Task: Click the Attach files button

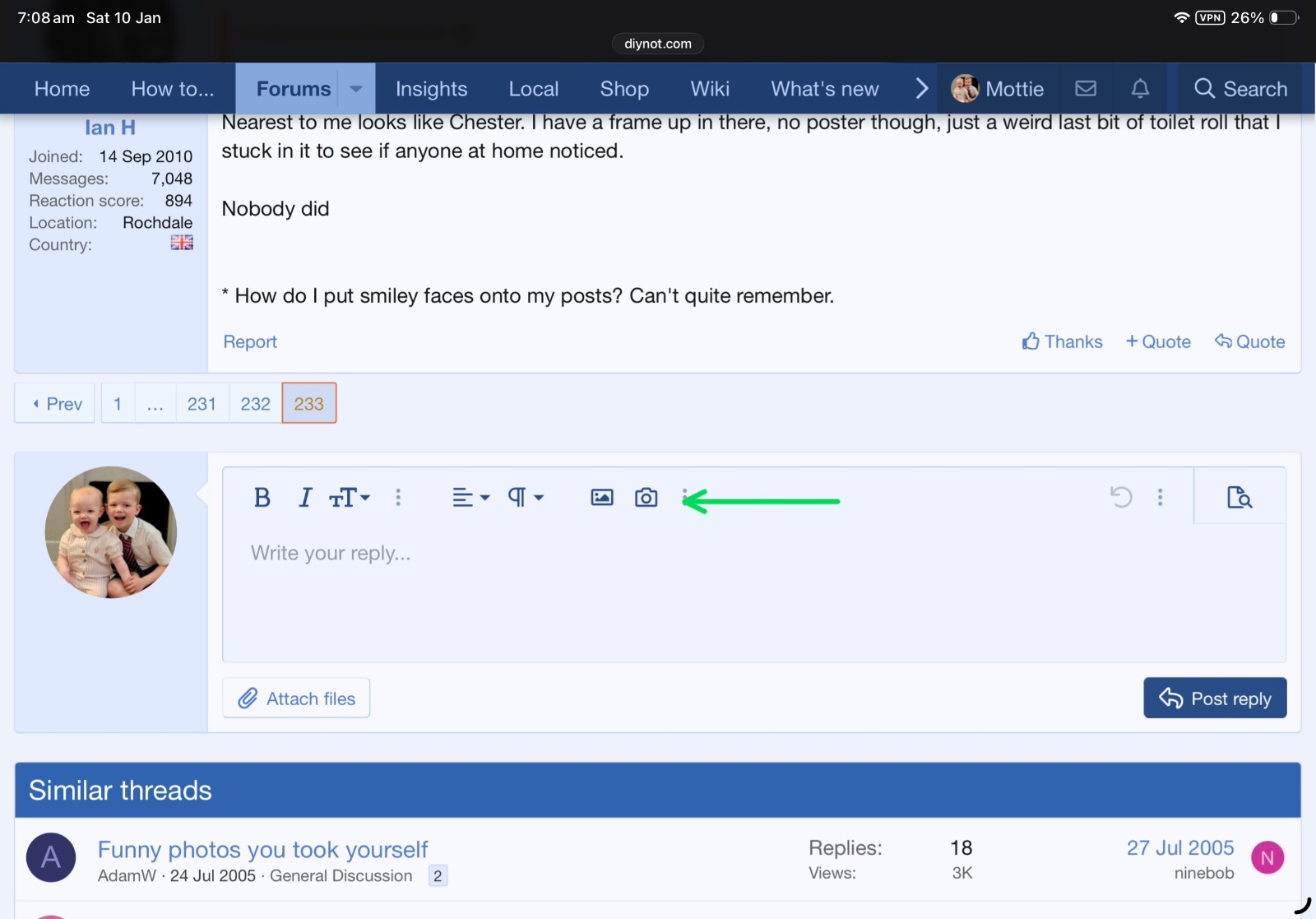Action: 296,699
